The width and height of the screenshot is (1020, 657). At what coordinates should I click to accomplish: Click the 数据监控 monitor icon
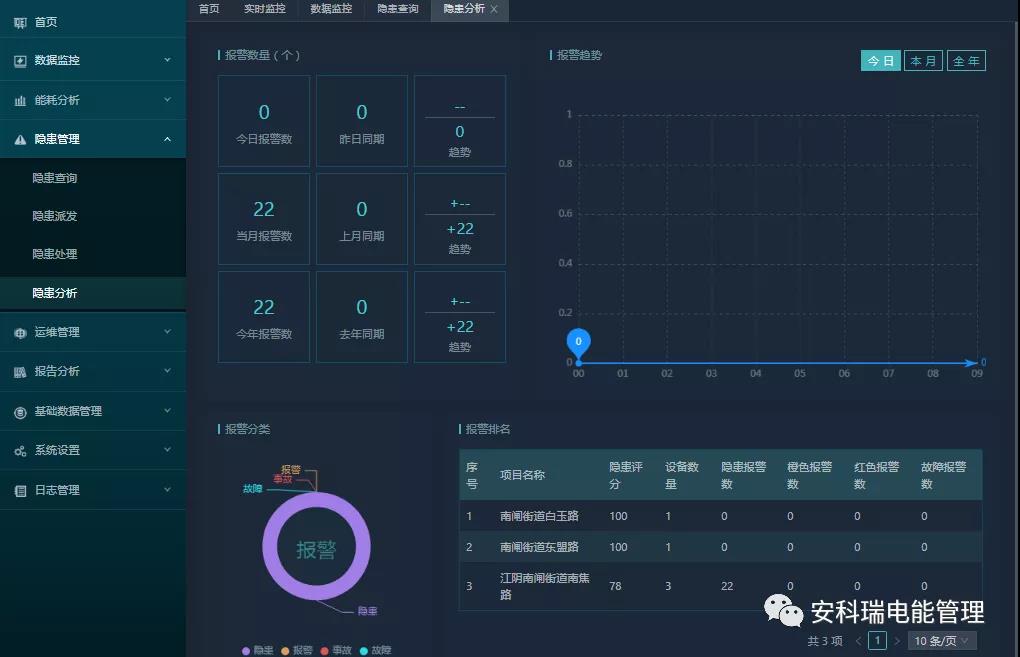point(20,60)
